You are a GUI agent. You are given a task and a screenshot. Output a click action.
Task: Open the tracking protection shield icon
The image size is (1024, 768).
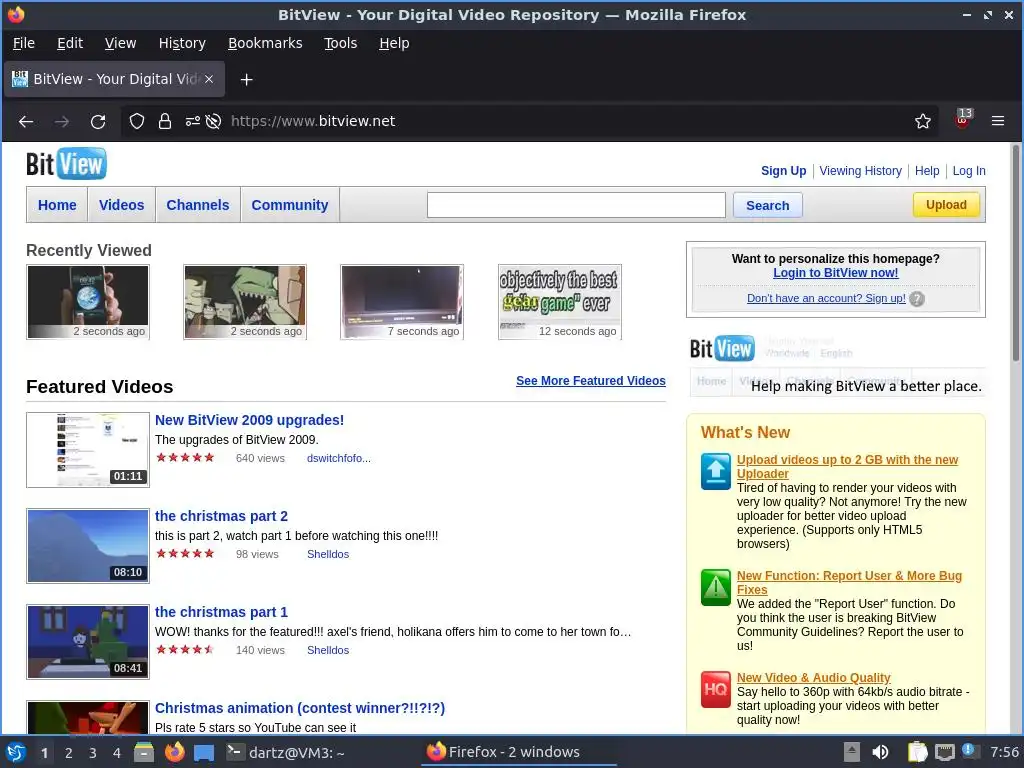pyautogui.click(x=136, y=121)
